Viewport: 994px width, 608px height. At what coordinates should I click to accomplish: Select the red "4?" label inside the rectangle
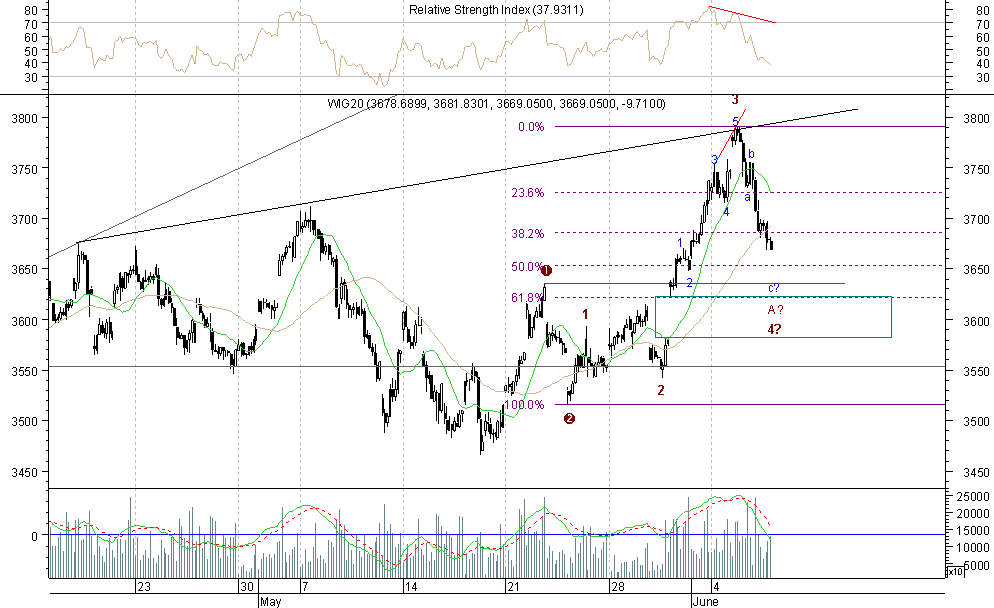775,330
